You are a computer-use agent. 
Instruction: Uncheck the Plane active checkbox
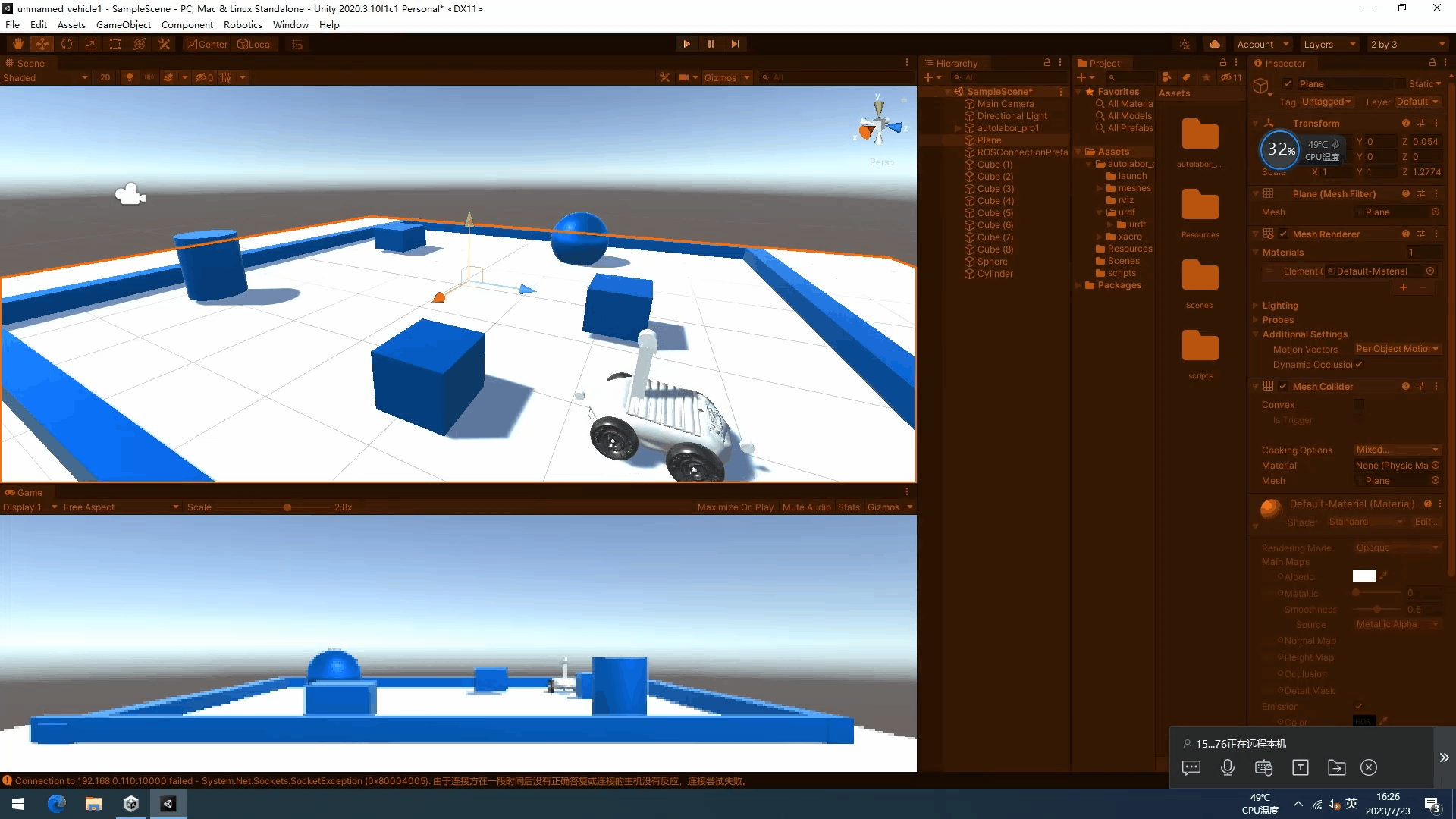click(1288, 84)
